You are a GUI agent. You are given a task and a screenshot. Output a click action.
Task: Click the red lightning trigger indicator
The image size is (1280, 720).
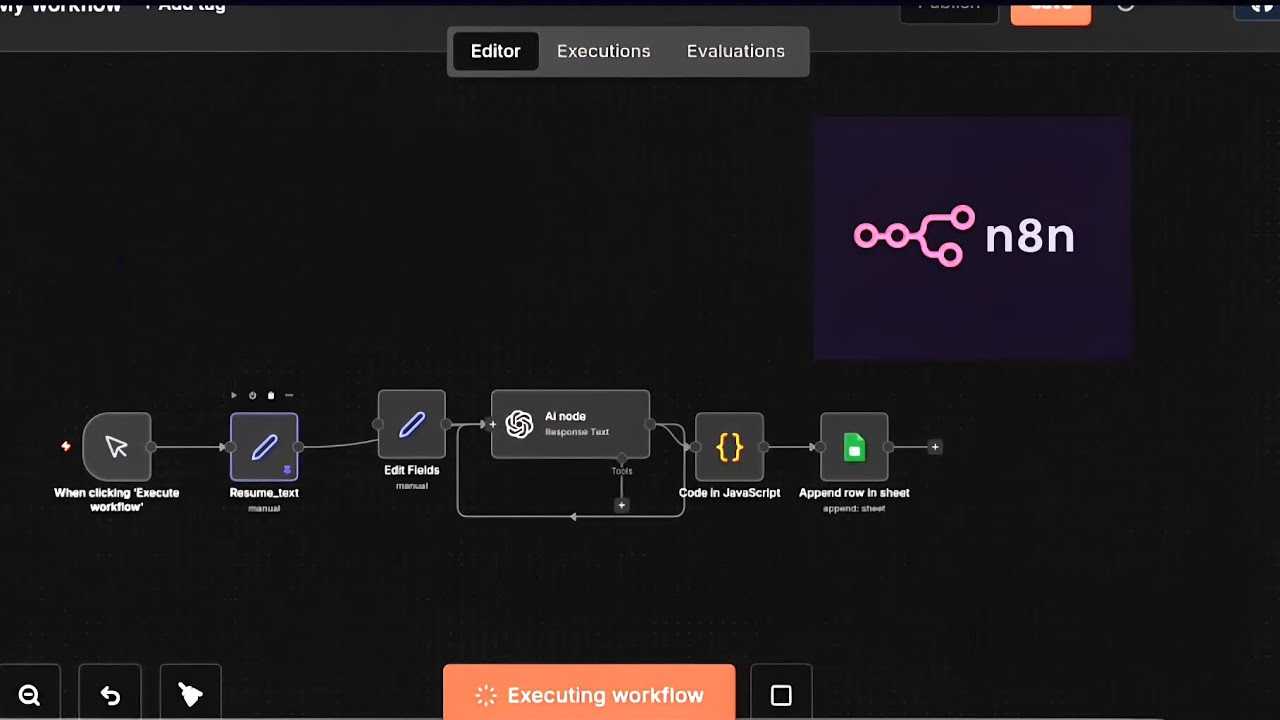tap(66, 446)
